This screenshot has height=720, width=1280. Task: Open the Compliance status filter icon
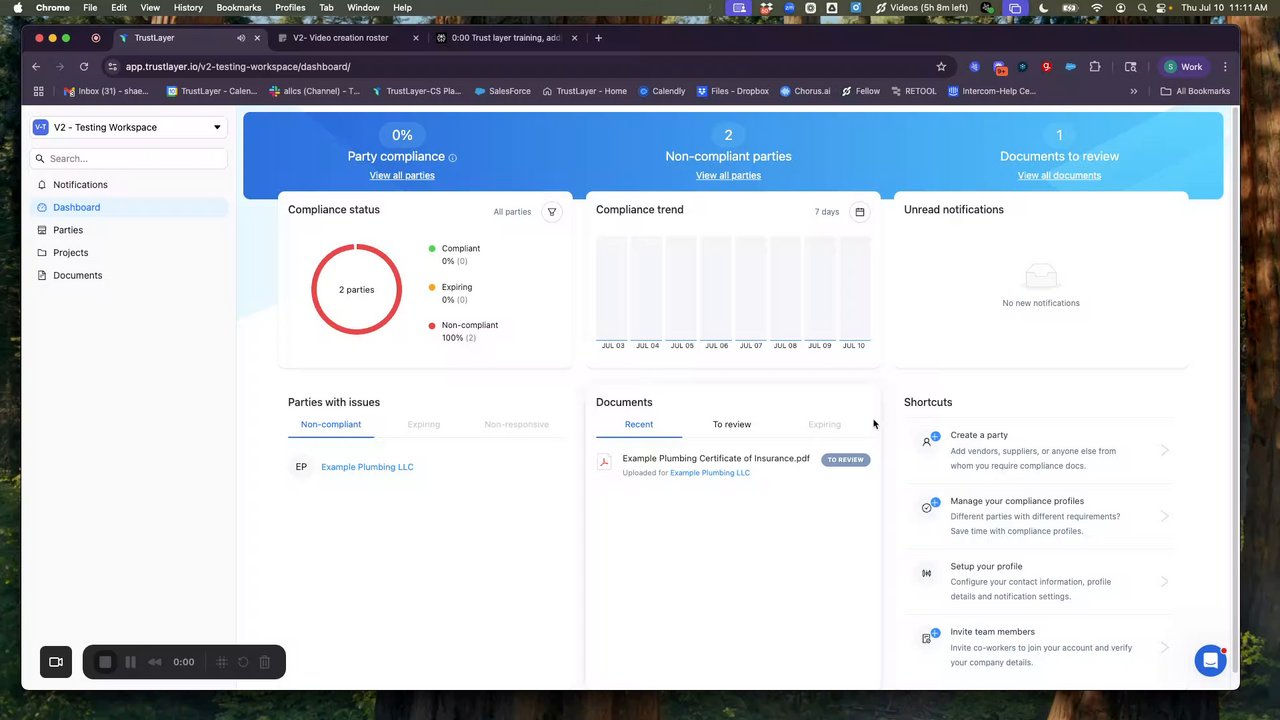click(551, 212)
